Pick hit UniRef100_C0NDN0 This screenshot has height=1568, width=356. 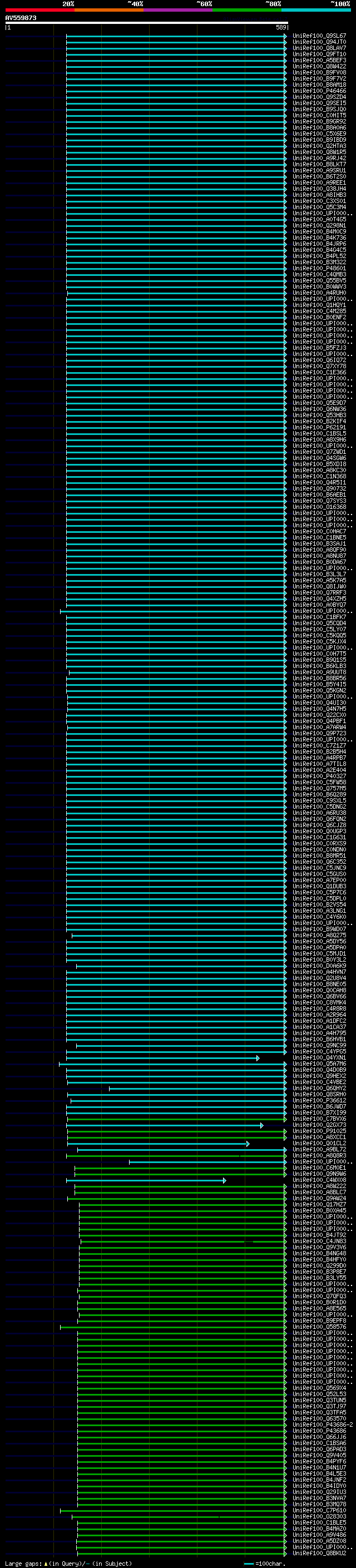[x=319, y=850]
